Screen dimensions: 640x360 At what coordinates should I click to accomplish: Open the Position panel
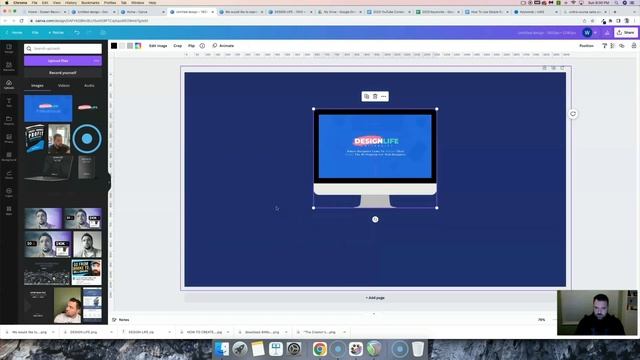pyautogui.click(x=587, y=46)
